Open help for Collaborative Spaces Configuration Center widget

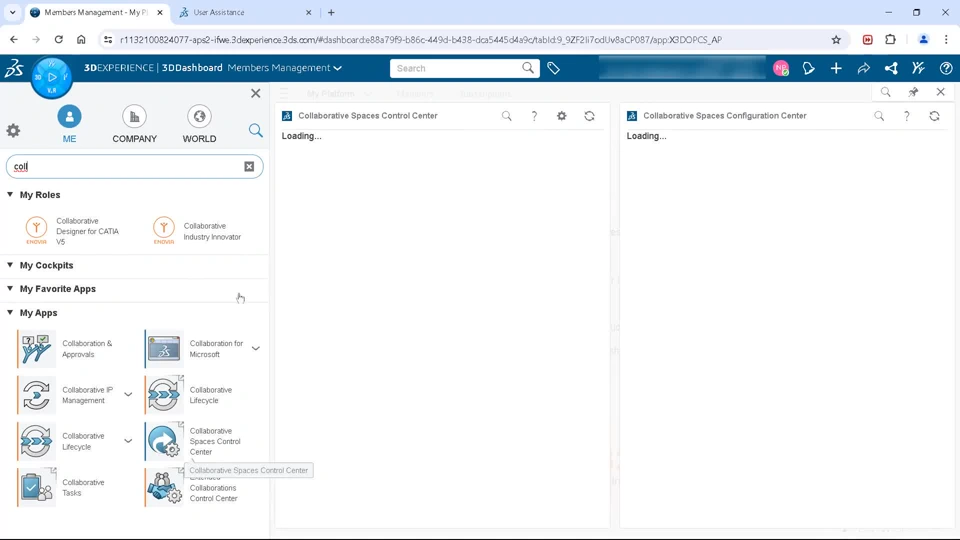click(907, 116)
